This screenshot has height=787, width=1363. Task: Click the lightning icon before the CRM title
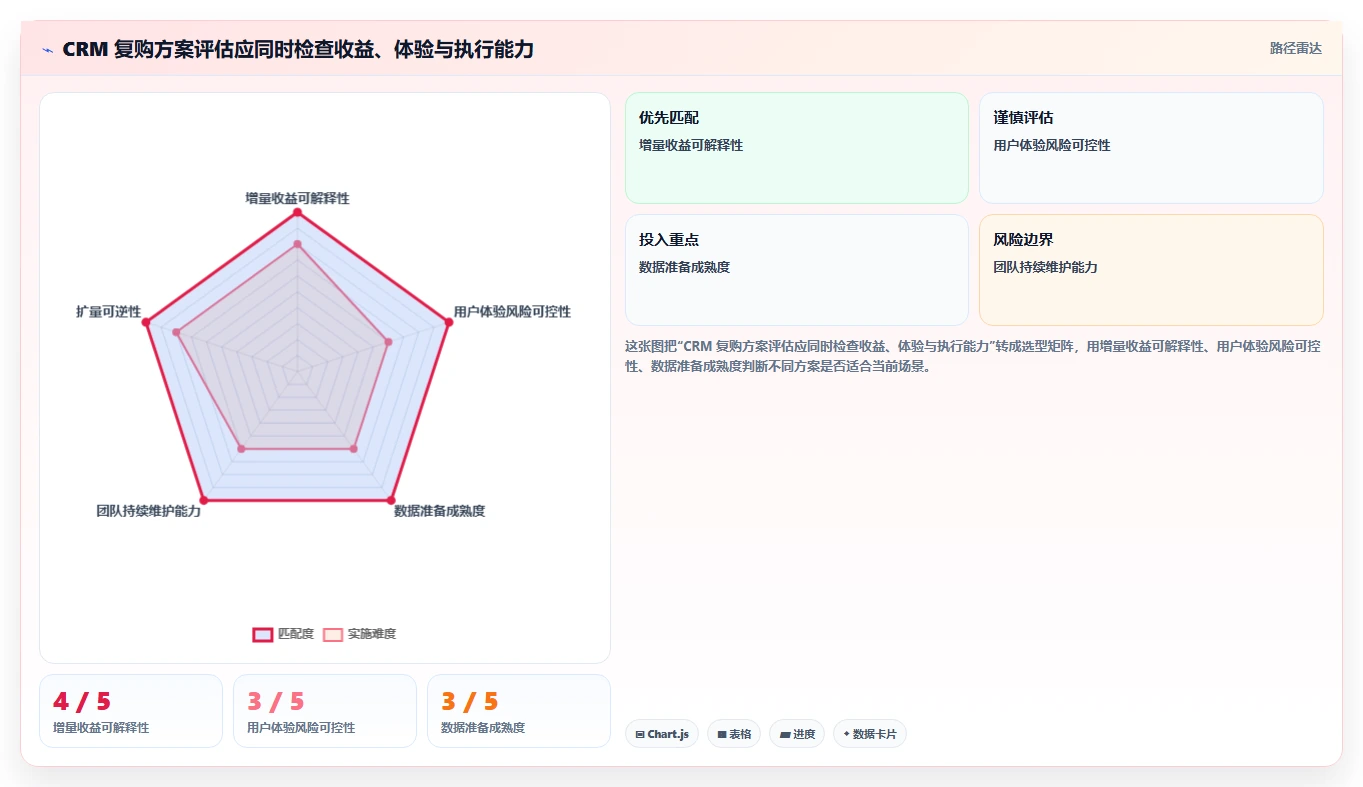click(48, 49)
